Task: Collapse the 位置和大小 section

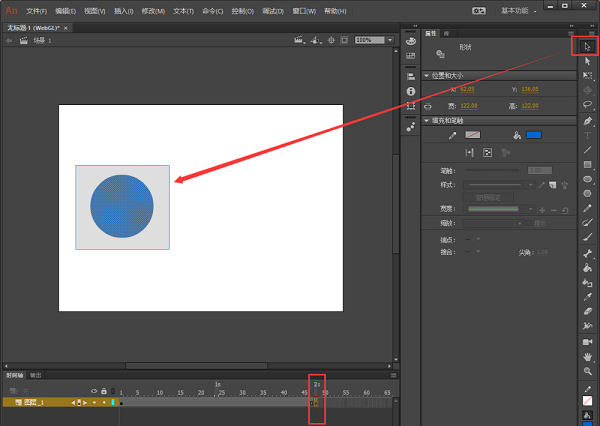Action: click(428, 76)
